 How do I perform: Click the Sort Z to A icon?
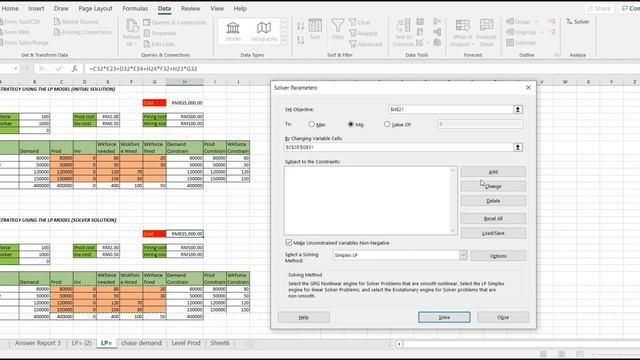[x=300, y=40]
